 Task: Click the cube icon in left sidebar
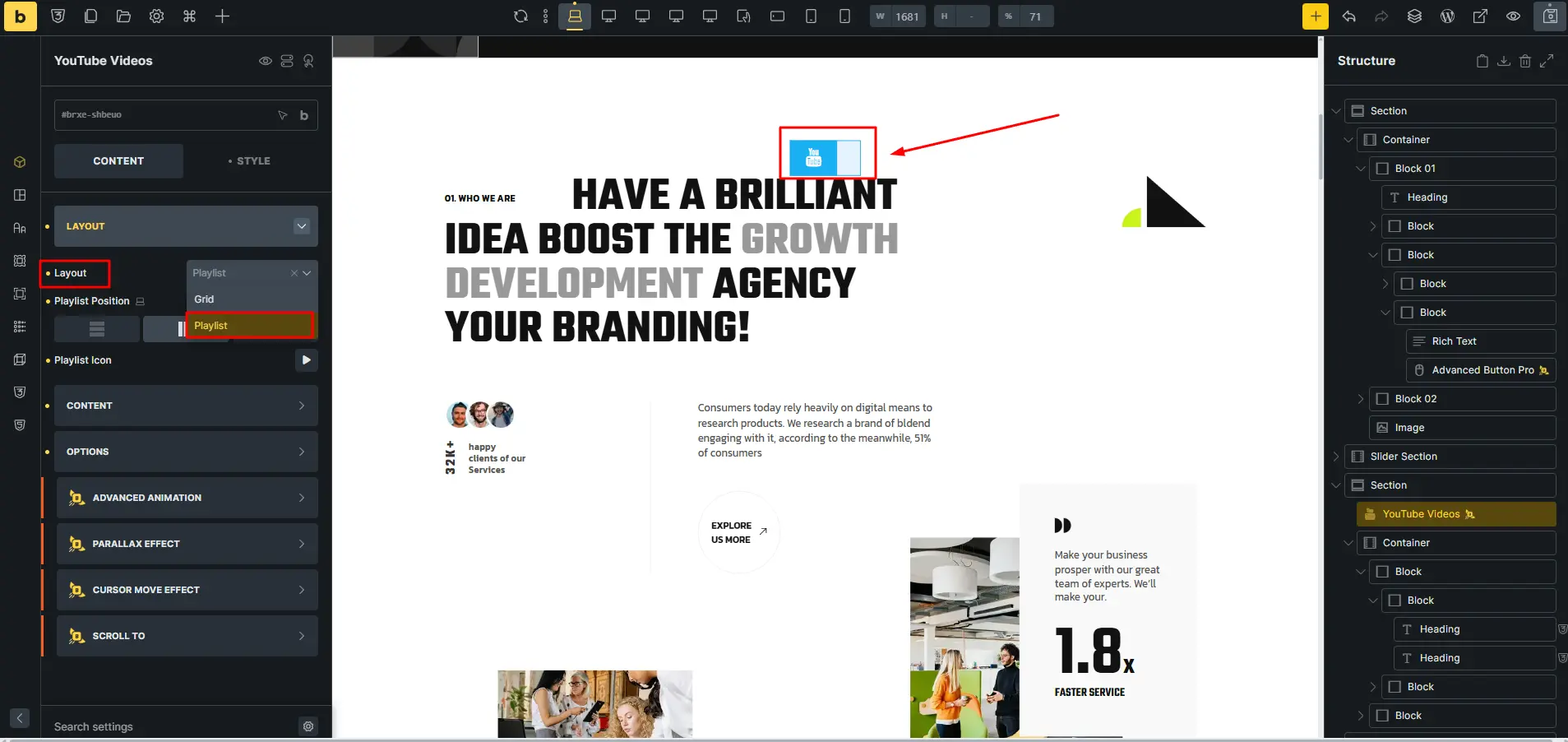(20, 162)
